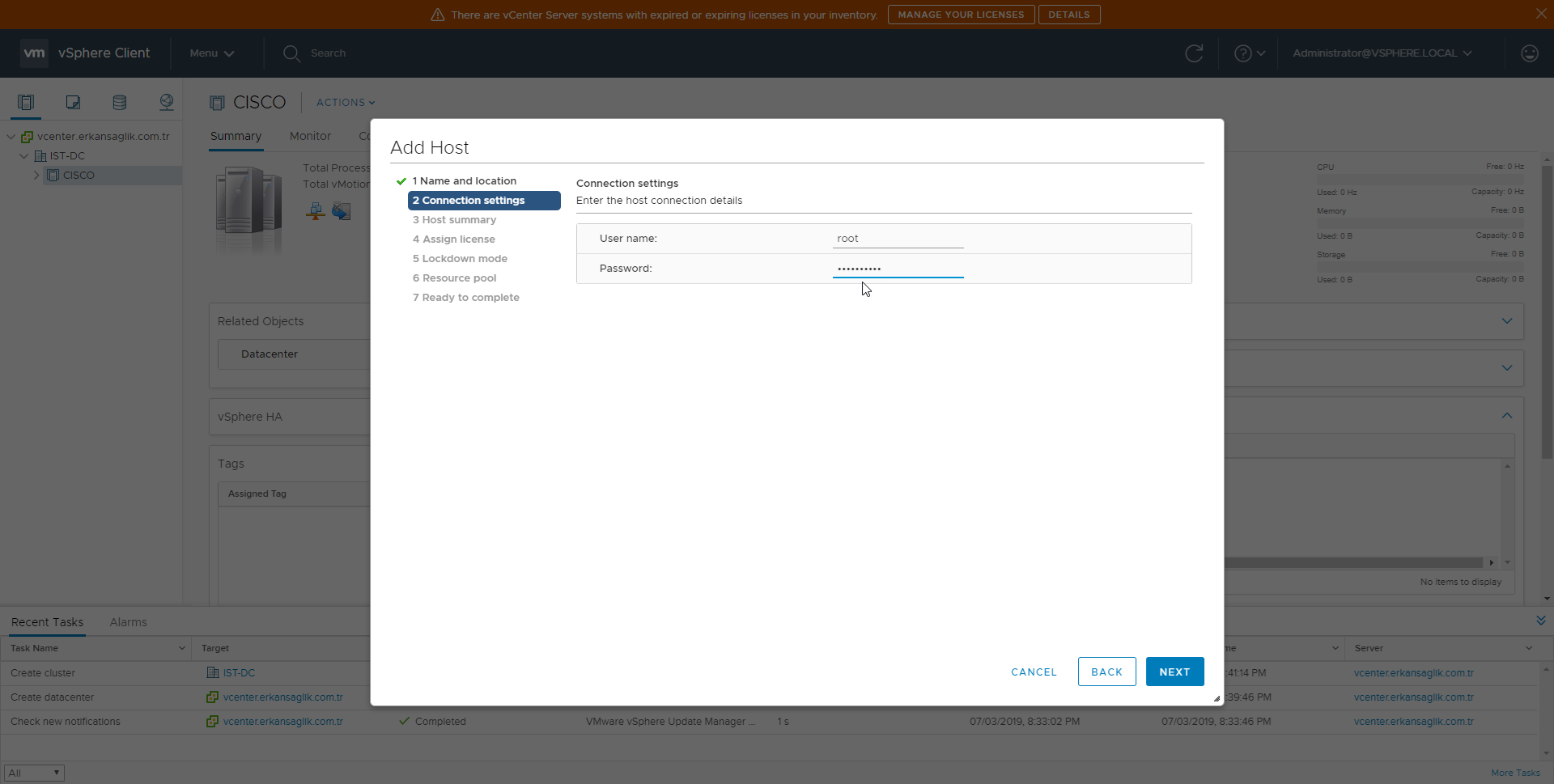Select the CISCO cluster in tree
Viewport: 1554px width, 784px height.
[79, 176]
